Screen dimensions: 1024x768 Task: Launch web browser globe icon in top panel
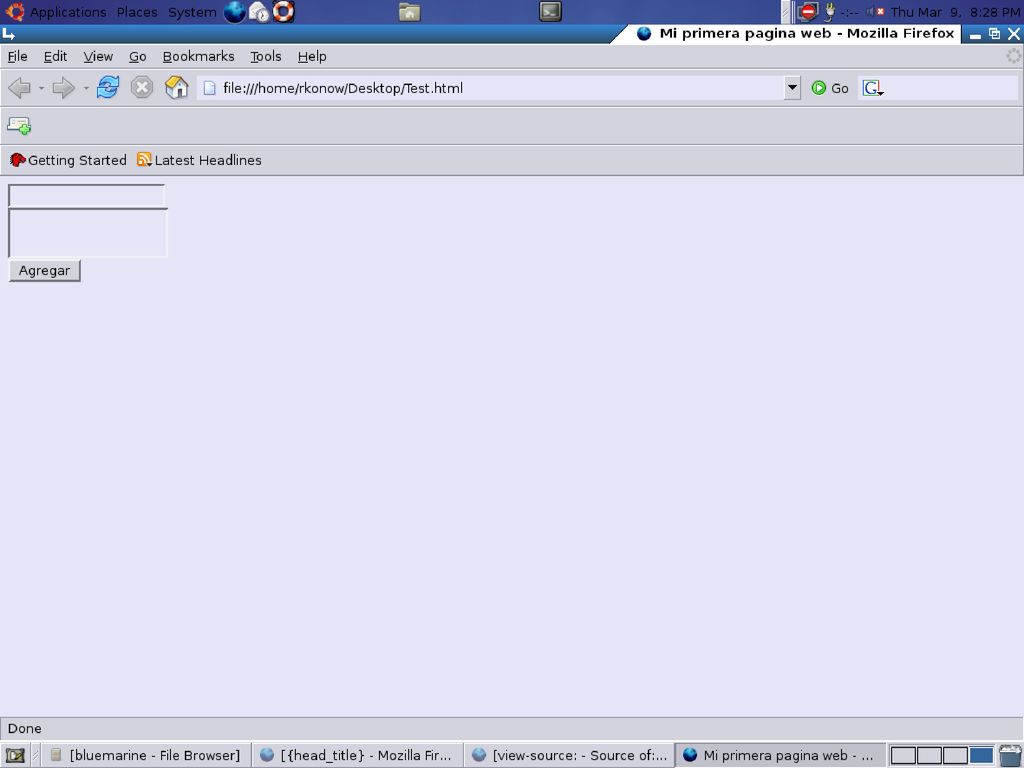coord(234,12)
